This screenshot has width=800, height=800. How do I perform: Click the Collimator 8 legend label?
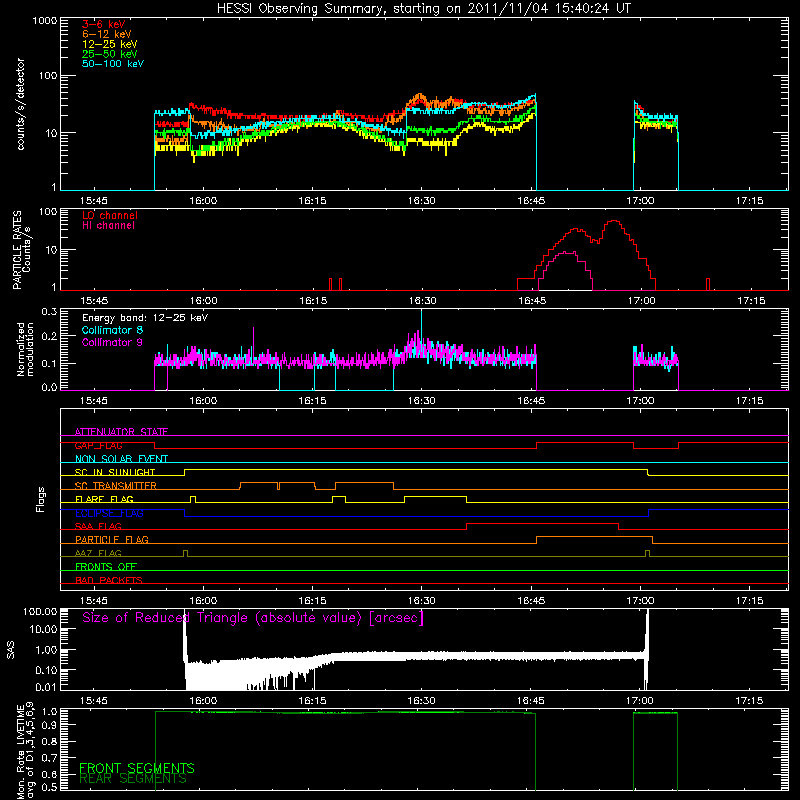tap(112, 330)
